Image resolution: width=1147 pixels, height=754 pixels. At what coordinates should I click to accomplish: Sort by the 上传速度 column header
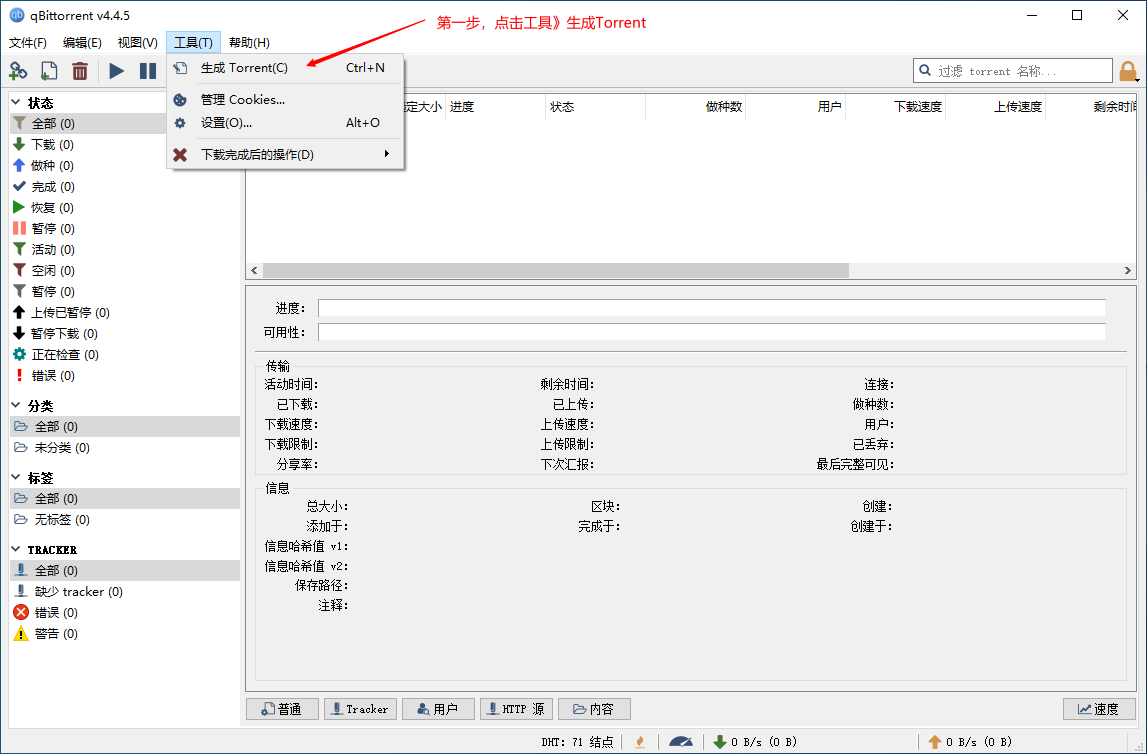[x=996, y=107]
